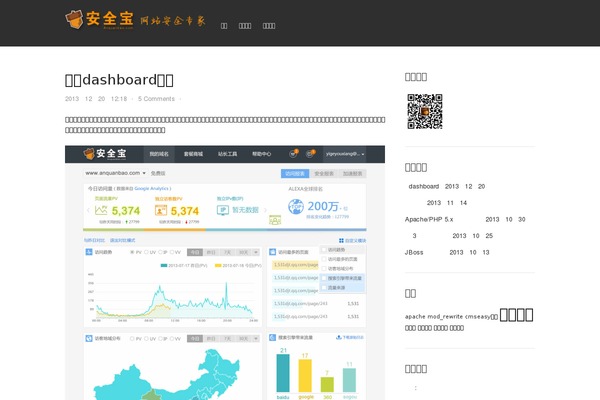Open the dashboard 2013 12 20 recent post

pos(447,186)
